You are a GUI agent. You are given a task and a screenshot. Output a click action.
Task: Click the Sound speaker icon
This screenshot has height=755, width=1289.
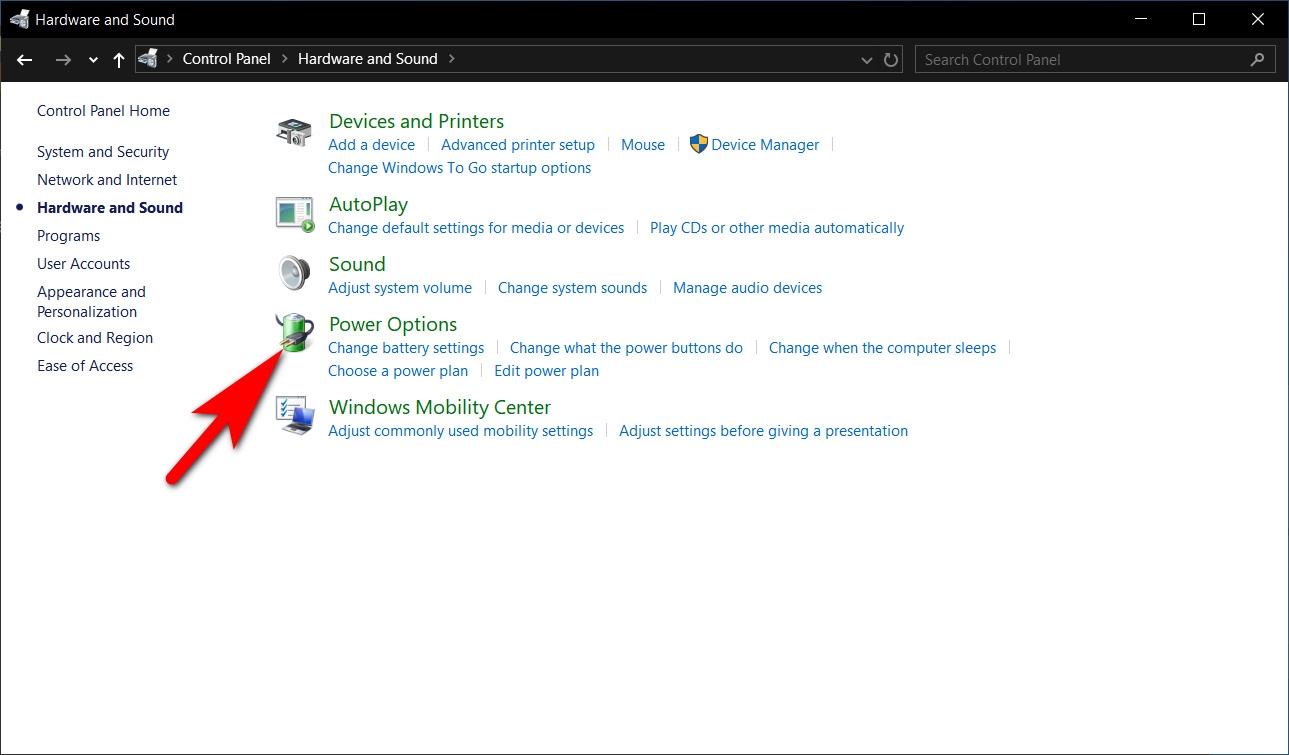pos(294,273)
